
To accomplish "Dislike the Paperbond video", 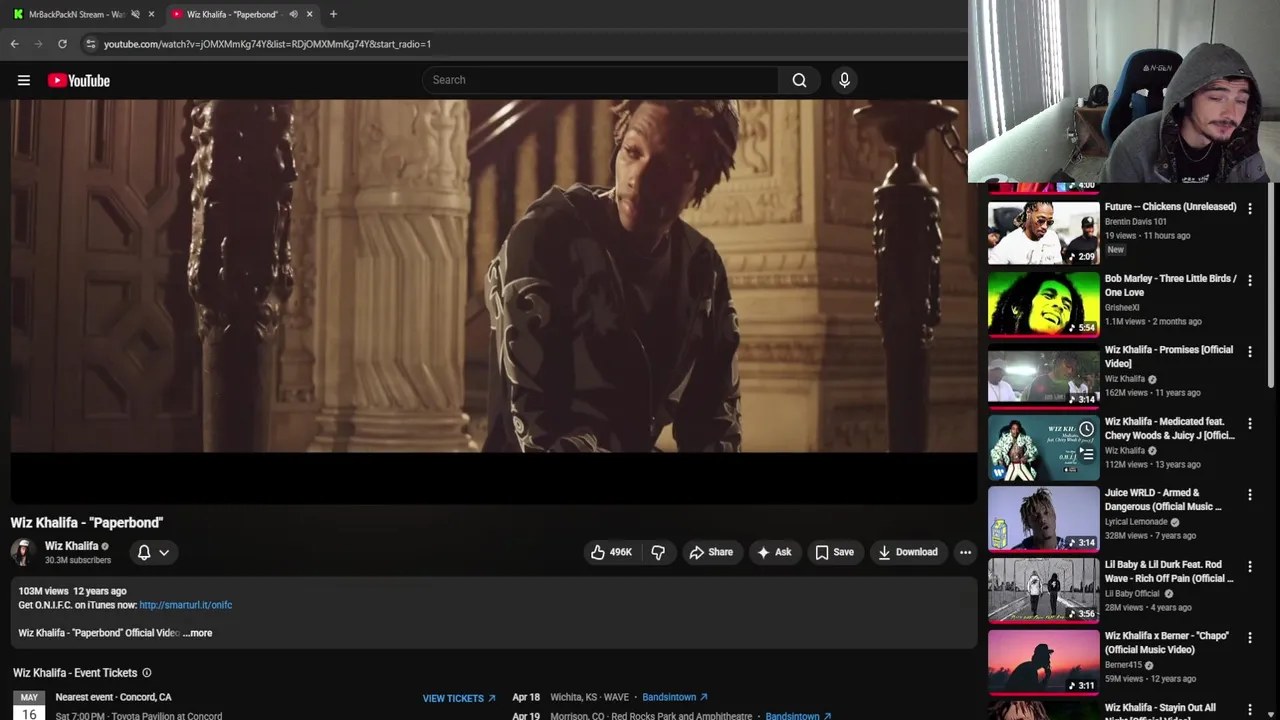I will (x=658, y=552).
